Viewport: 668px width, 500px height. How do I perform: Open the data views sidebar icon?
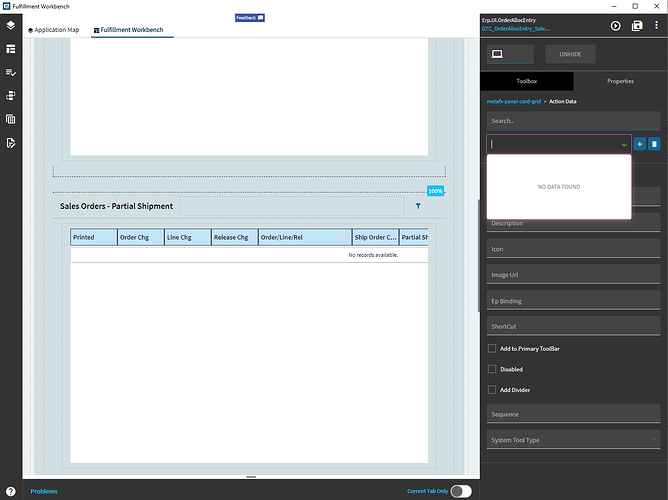[x=11, y=96]
